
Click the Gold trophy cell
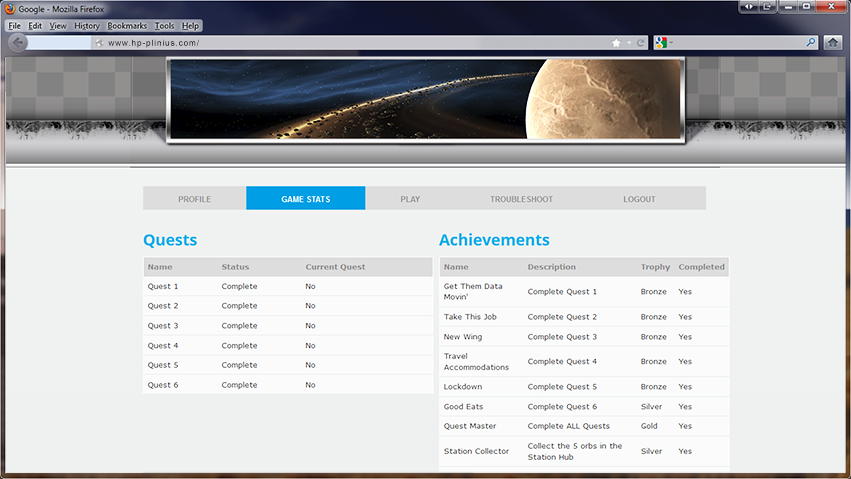click(x=649, y=426)
